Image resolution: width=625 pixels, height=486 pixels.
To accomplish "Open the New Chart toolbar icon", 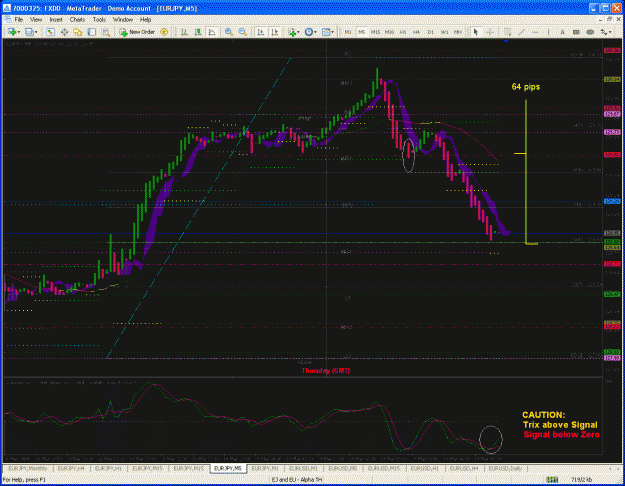I will tap(12, 32).
